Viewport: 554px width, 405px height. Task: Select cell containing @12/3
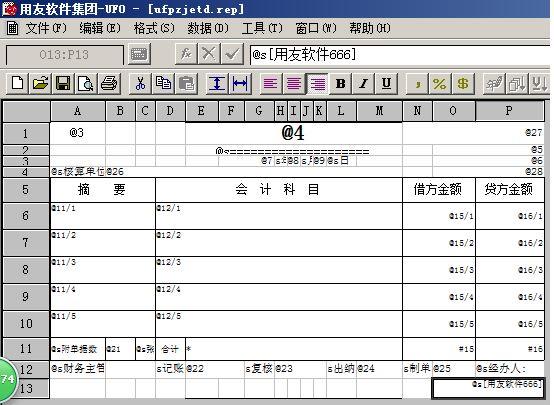pyautogui.click(x=278, y=270)
